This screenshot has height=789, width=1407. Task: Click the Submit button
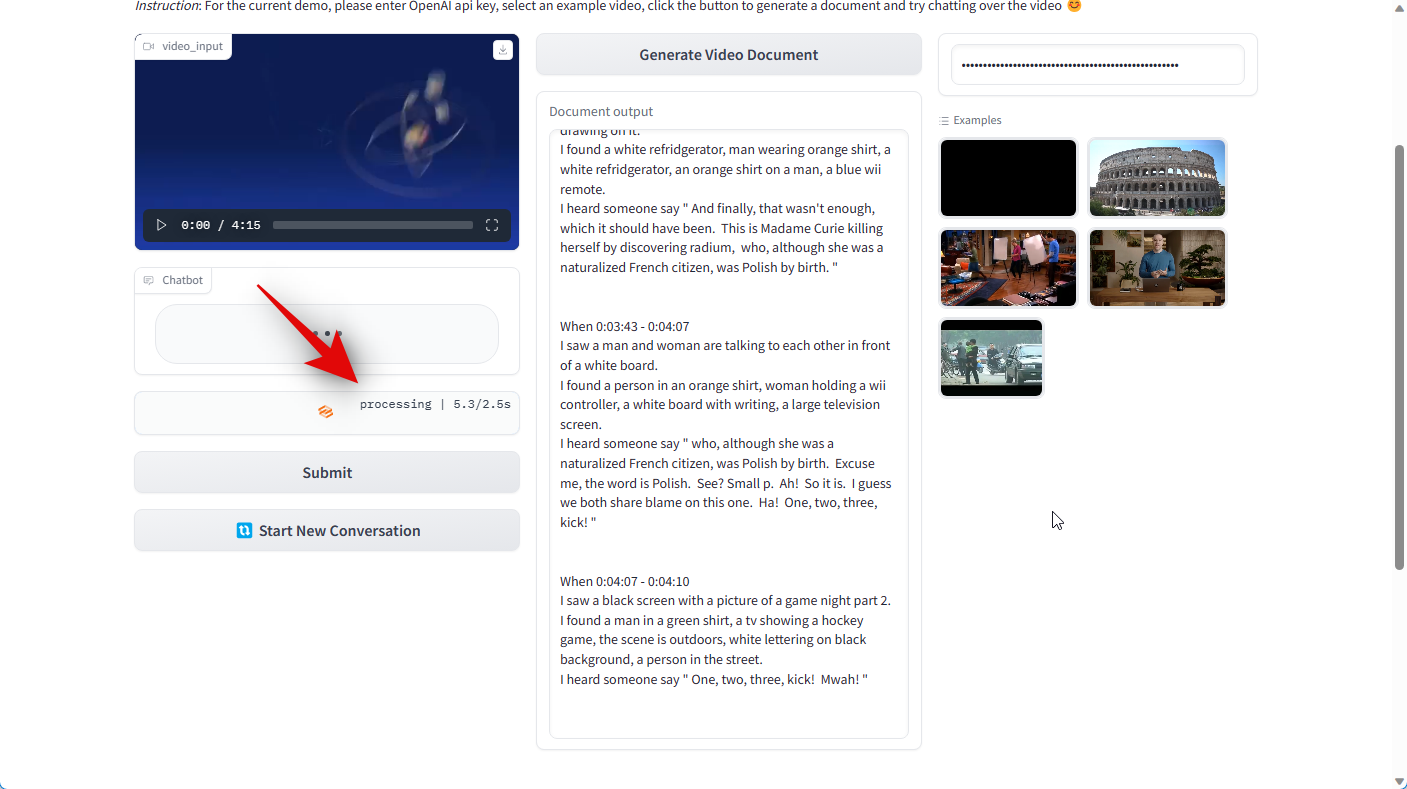pos(327,473)
